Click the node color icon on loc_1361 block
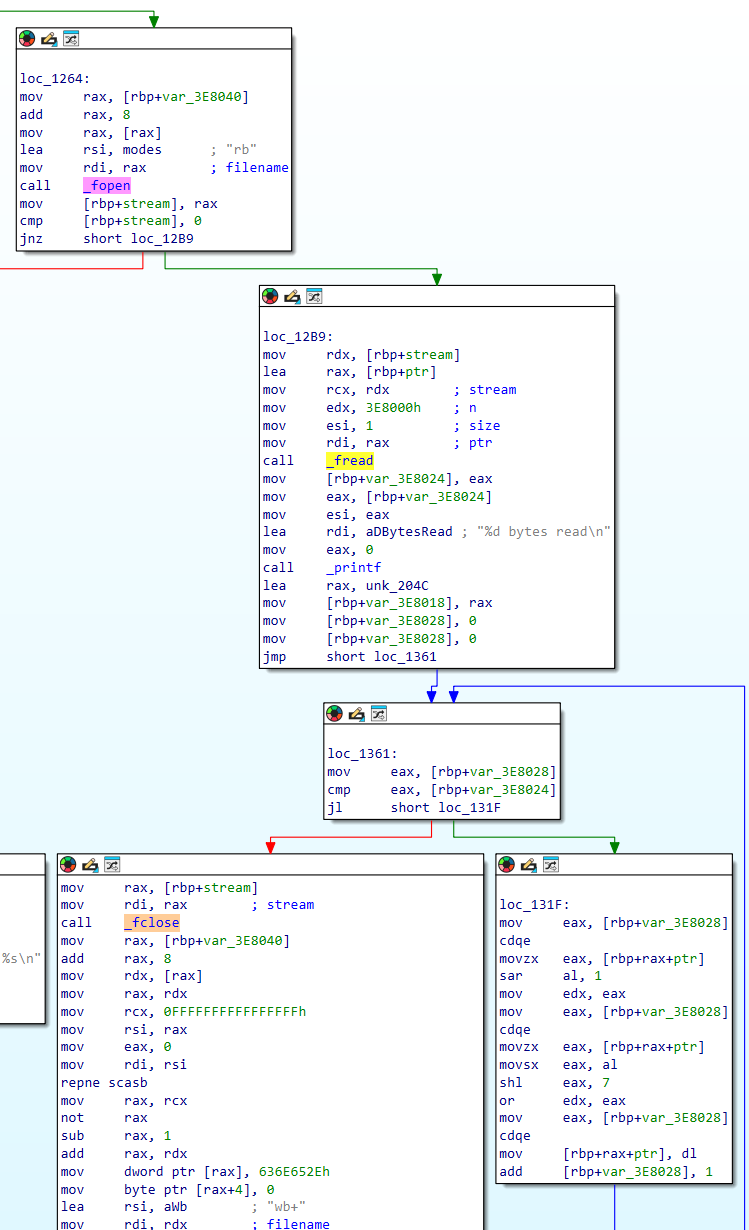Image resolution: width=749 pixels, height=1230 pixels. click(x=334, y=713)
